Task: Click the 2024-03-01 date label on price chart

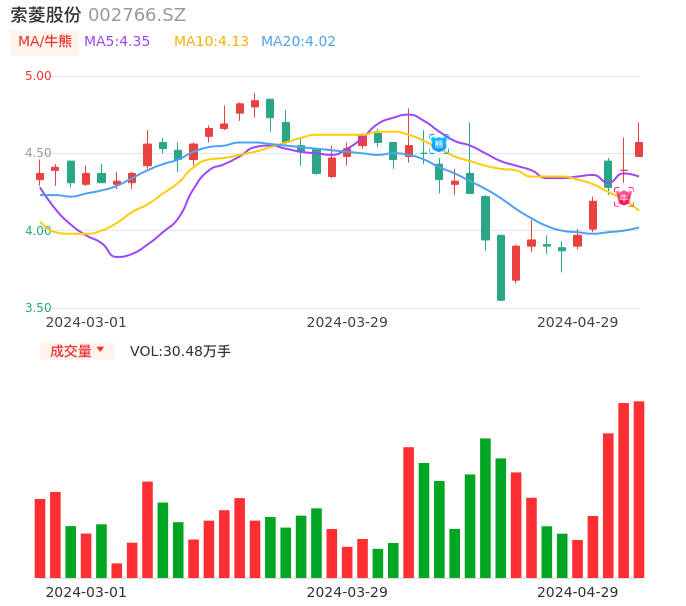Action: [x=86, y=322]
